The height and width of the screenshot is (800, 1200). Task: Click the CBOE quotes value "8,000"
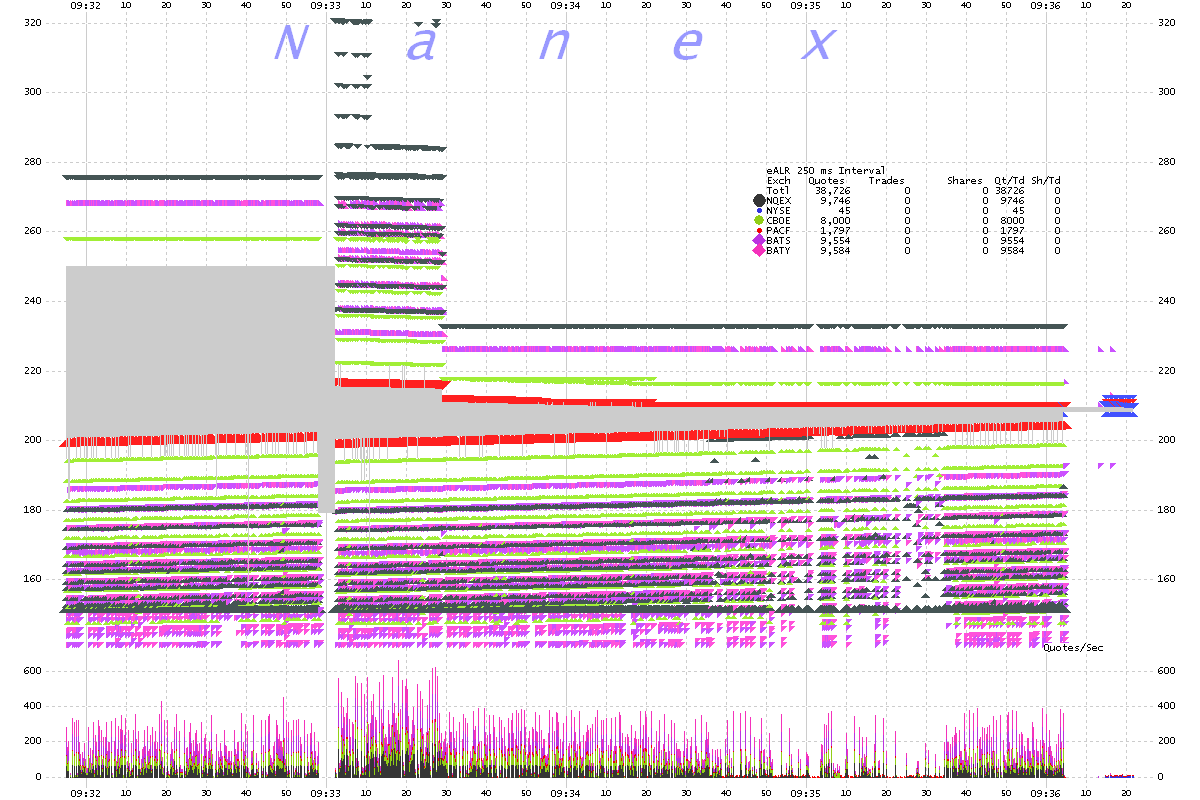(x=835, y=220)
